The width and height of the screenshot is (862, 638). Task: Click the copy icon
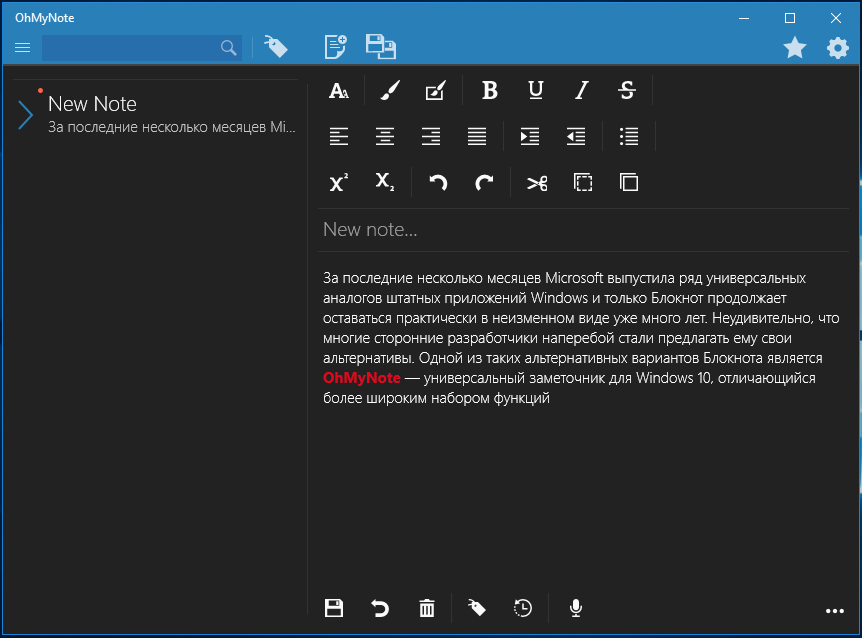(629, 182)
